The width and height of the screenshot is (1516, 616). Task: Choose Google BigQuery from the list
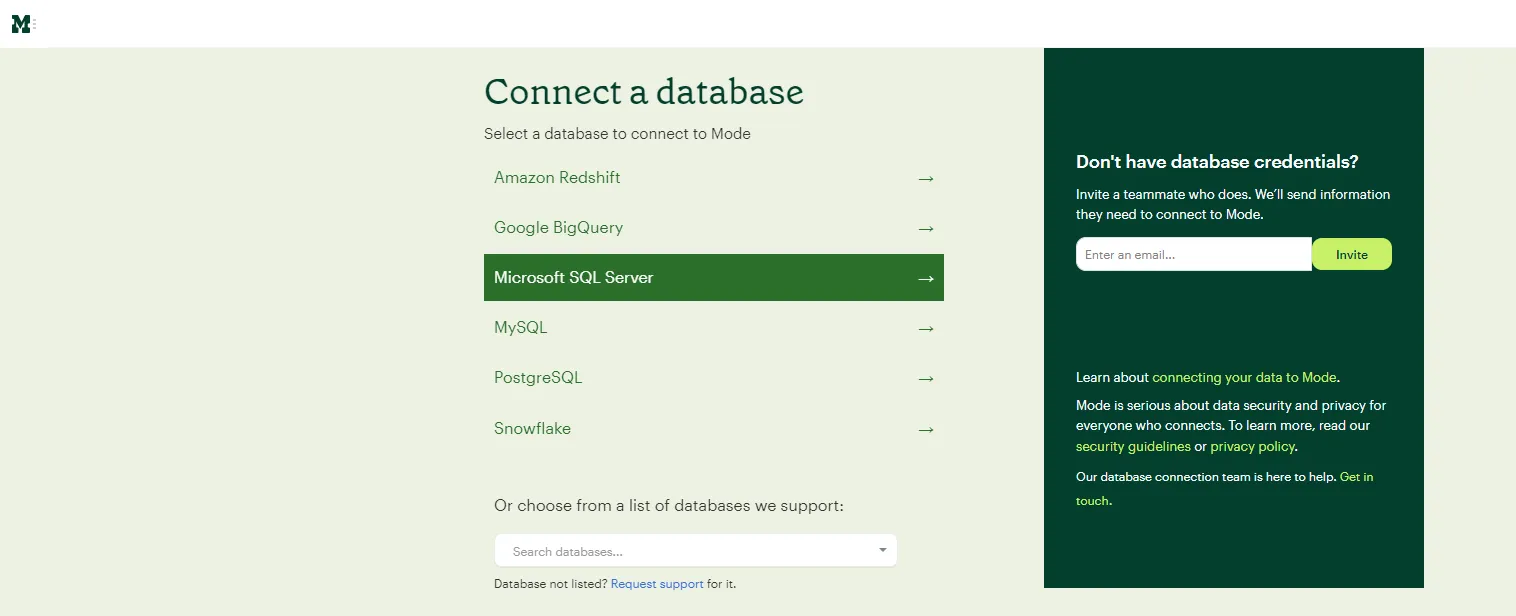558,228
